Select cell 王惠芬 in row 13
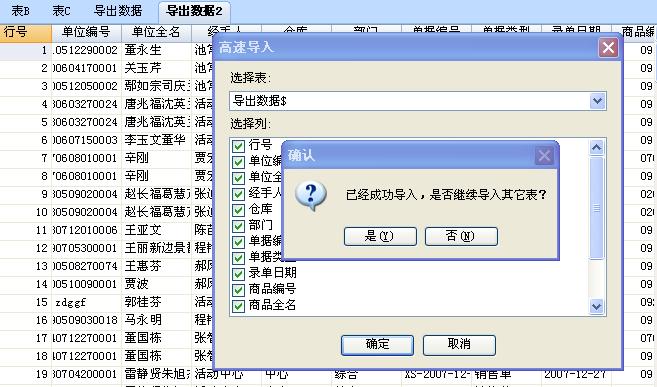This screenshot has width=657, height=387. 156,266
